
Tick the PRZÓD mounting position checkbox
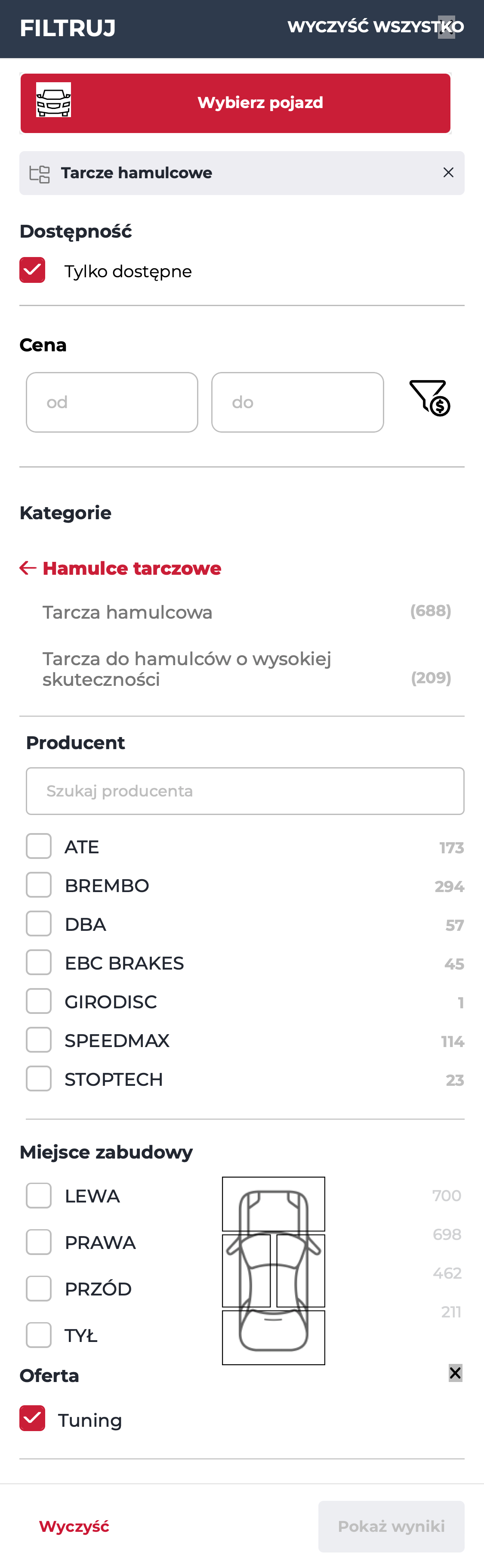tap(38, 1289)
